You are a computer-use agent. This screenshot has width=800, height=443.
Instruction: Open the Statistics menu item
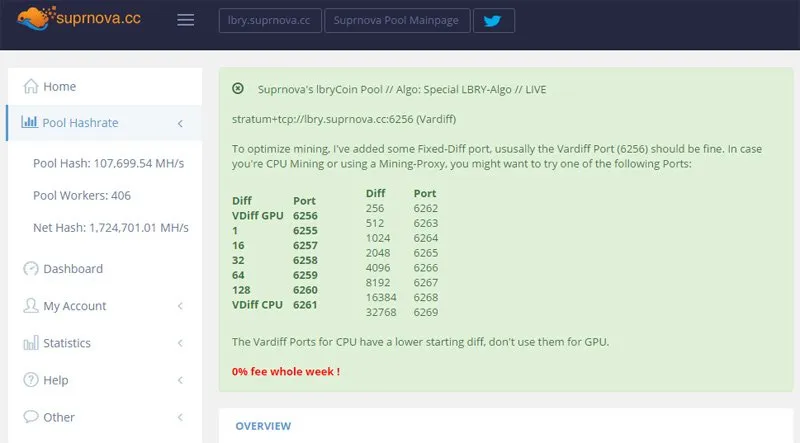[x=105, y=343]
